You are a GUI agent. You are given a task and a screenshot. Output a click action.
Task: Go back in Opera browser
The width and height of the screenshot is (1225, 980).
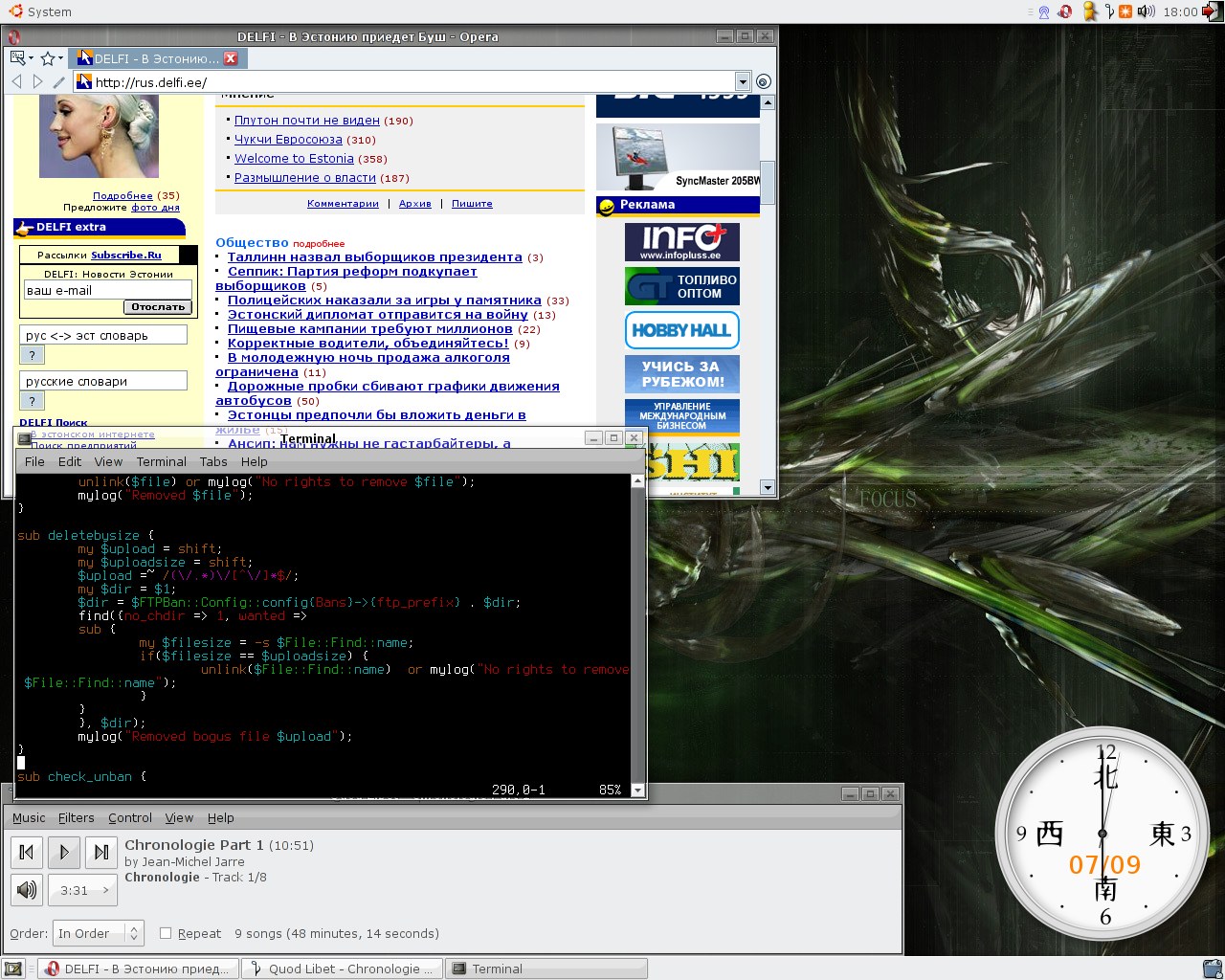tap(17, 82)
